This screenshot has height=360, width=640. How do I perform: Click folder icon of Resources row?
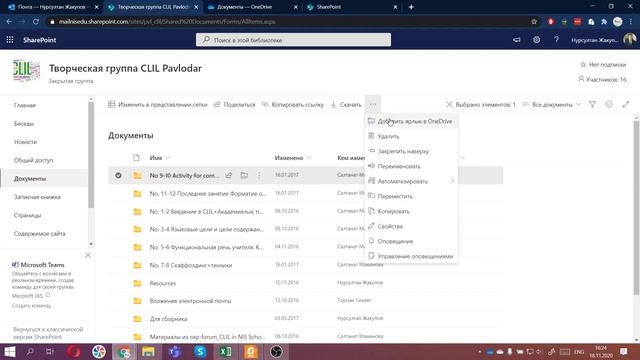(x=138, y=283)
